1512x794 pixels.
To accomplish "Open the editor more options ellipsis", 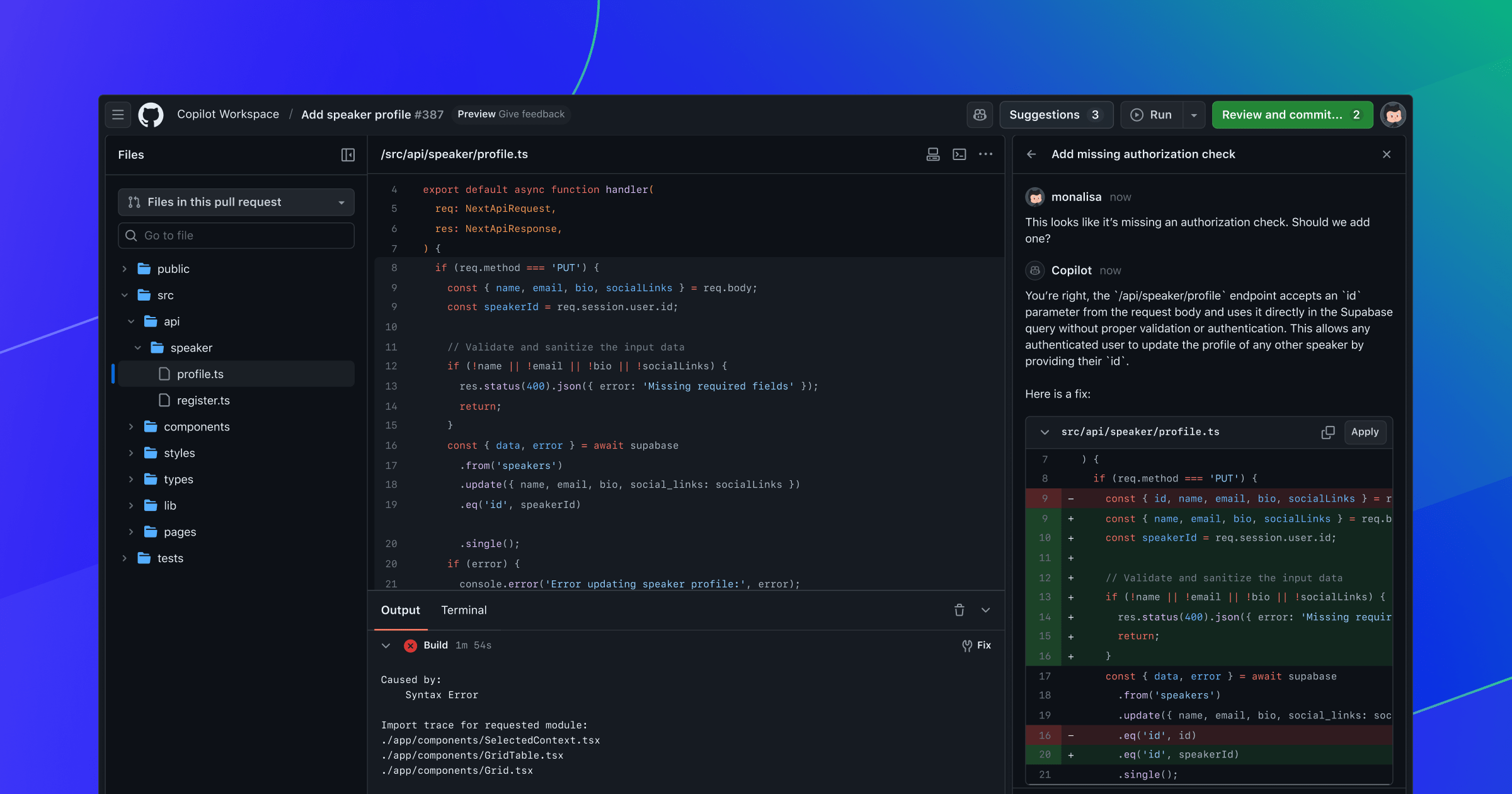I will click(986, 154).
